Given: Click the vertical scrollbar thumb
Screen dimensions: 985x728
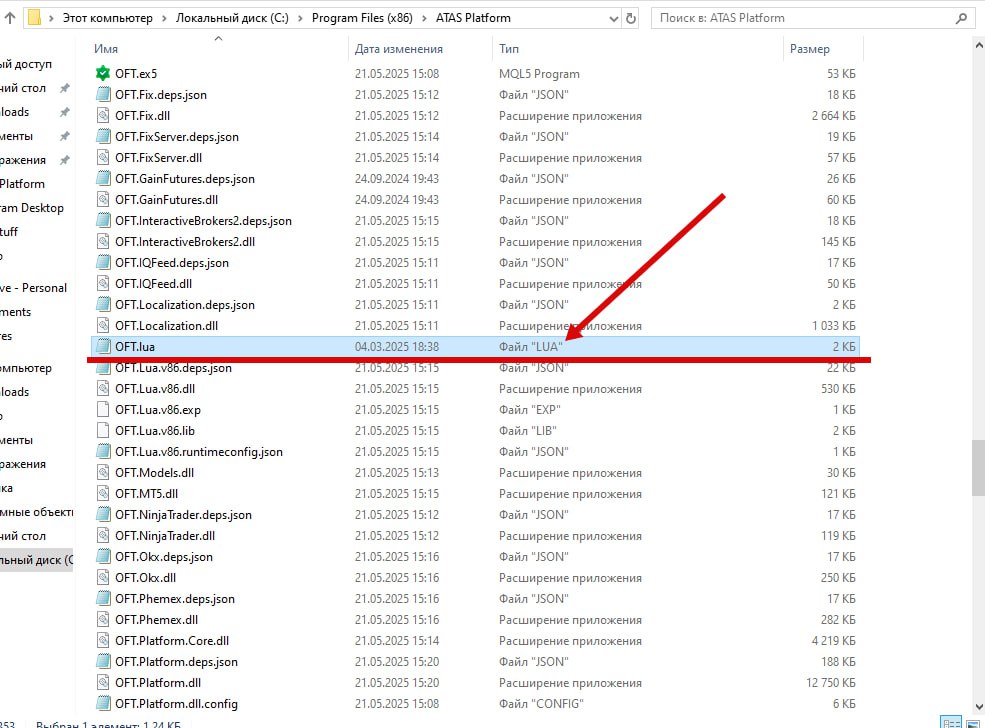Looking at the screenshot, I should pos(978,468).
